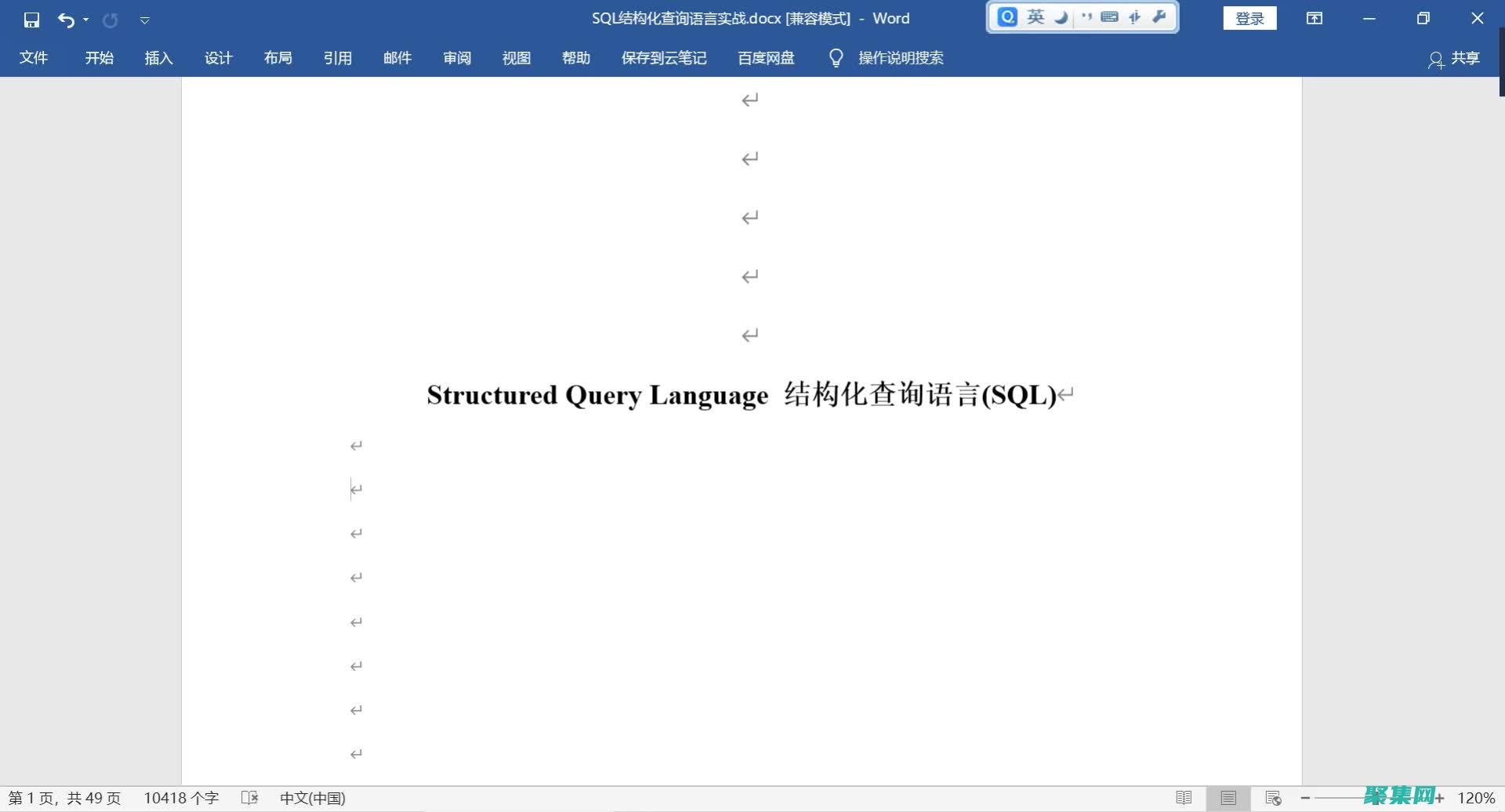1505x812 pixels.
Task: Toggle Chinese/English input with 英 button
Action: click(x=1036, y=16)
